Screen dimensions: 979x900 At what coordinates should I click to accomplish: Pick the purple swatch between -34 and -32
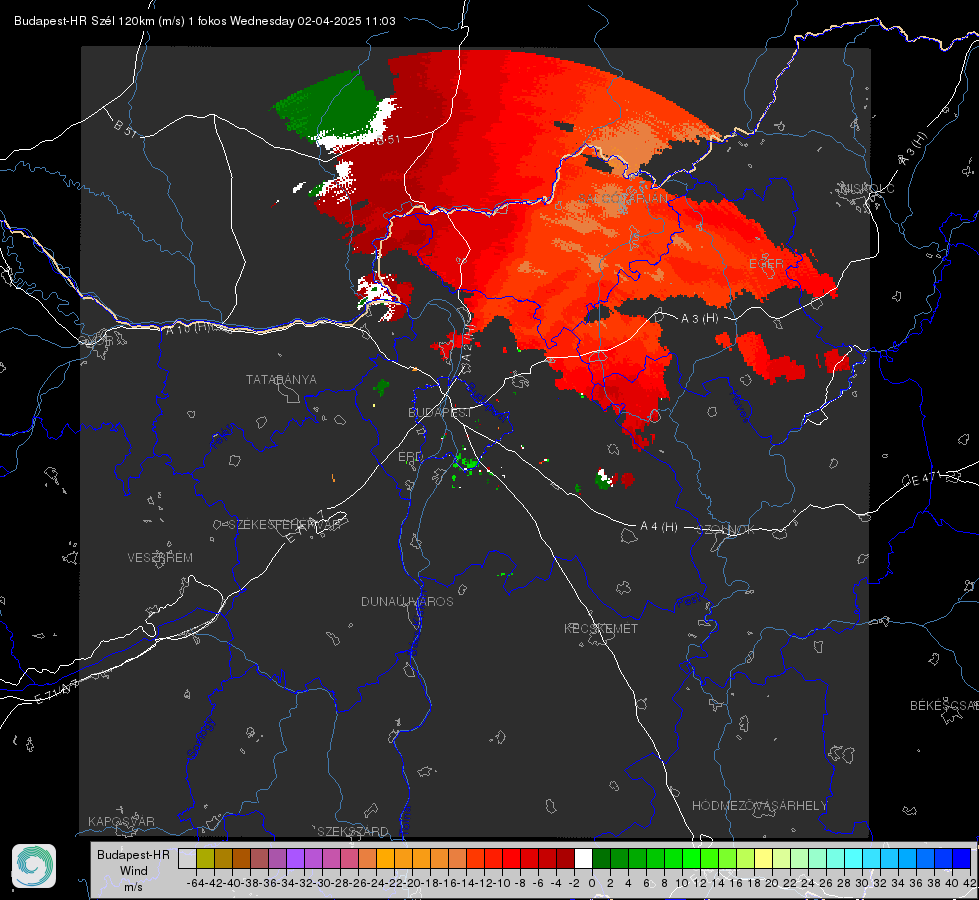click(x=295, y=858)
